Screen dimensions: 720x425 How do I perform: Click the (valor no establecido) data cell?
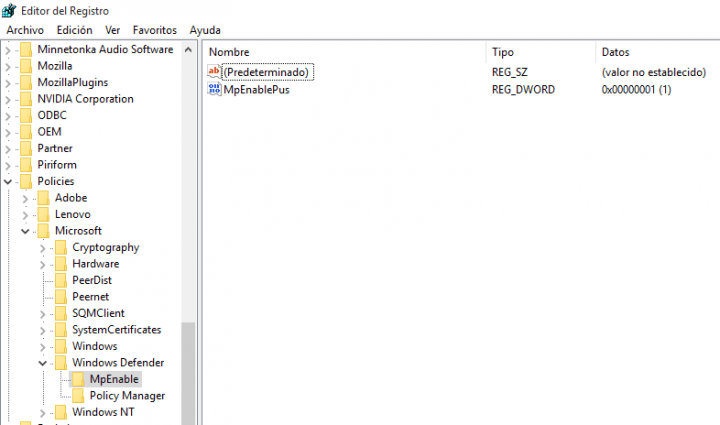click(654, 72)
